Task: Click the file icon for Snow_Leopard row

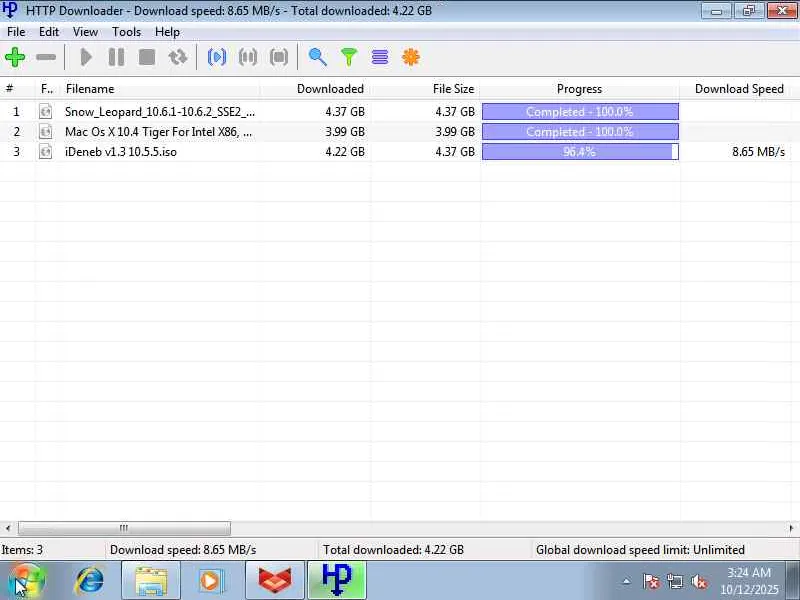Action: click(x=45, y=111)
